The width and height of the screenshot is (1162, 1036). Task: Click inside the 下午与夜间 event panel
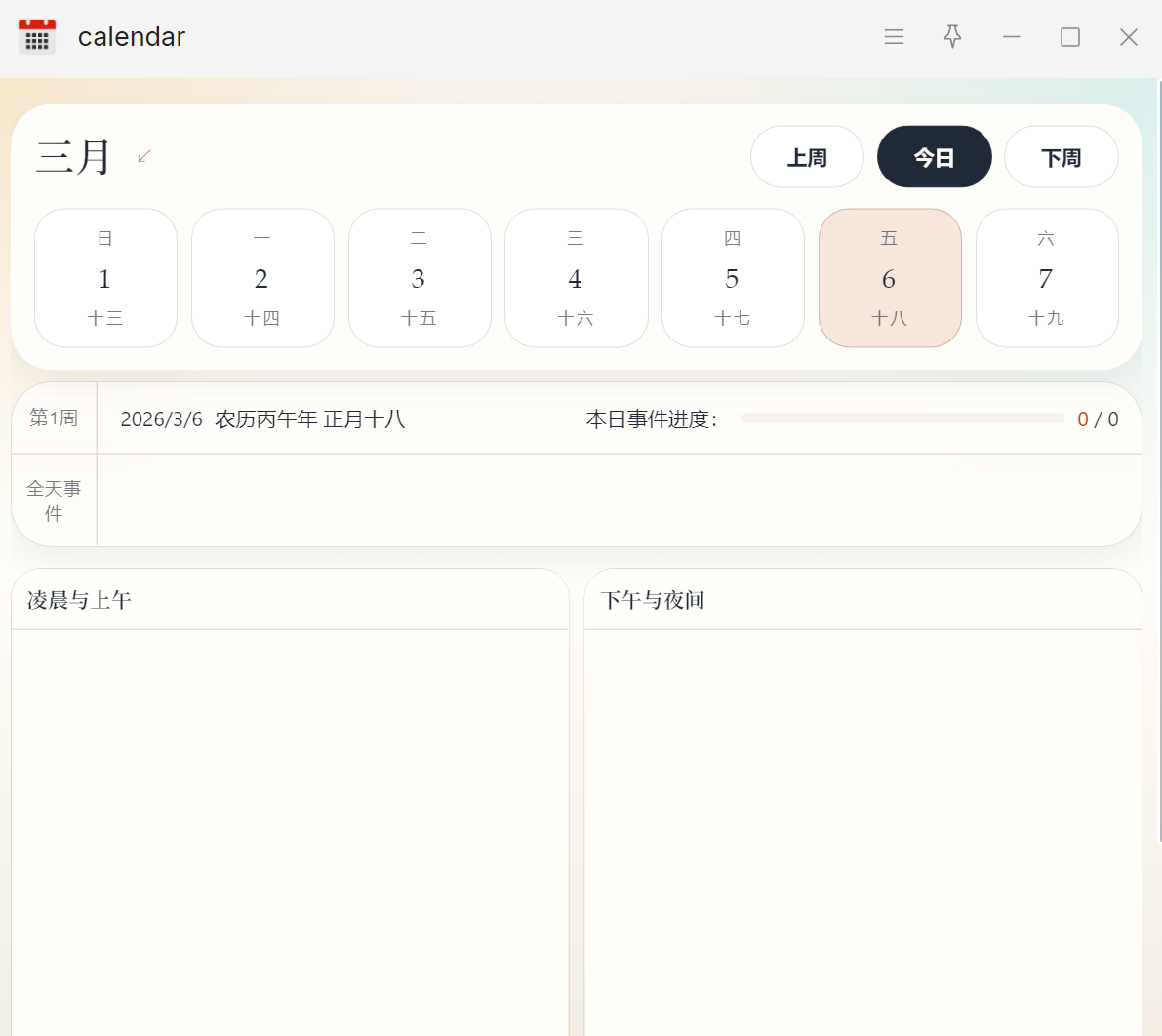(862, 829)
